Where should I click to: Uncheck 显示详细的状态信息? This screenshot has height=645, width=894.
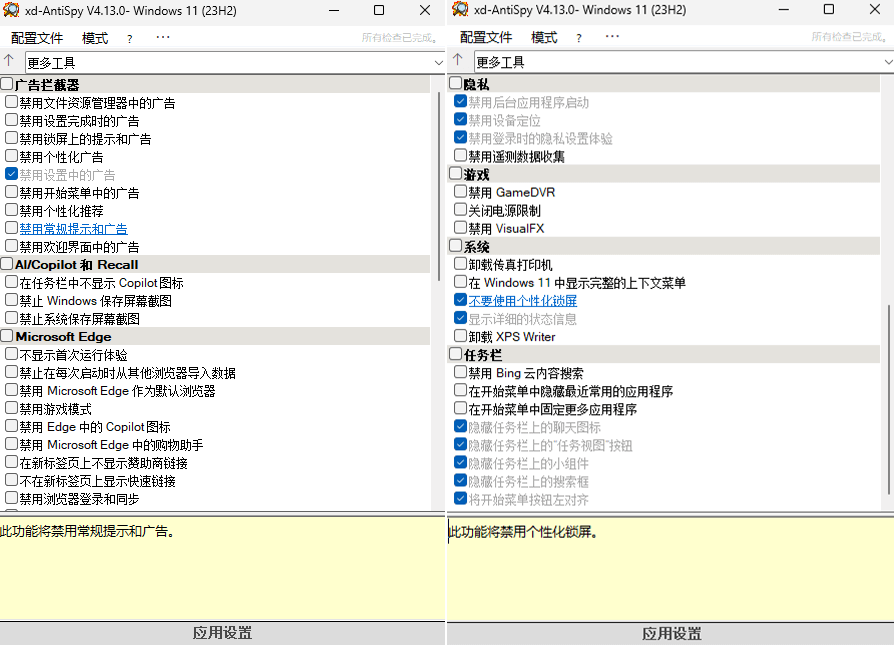[x=461, y=318]
